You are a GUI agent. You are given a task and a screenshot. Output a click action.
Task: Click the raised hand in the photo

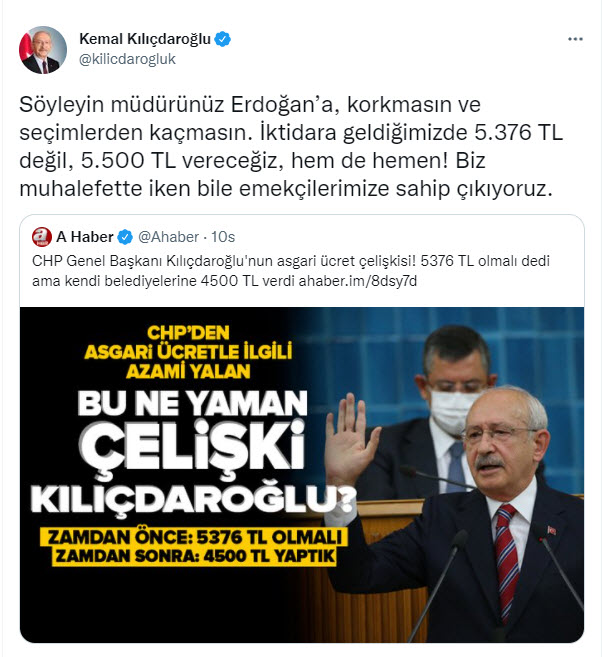coord(351,438)
